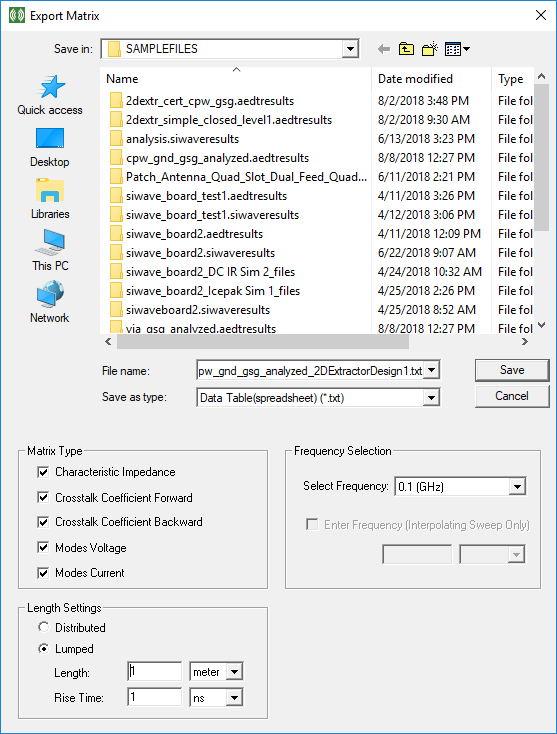Toggle Crosstalk Coefficient Forward checkbox

[x=43, y=497]
